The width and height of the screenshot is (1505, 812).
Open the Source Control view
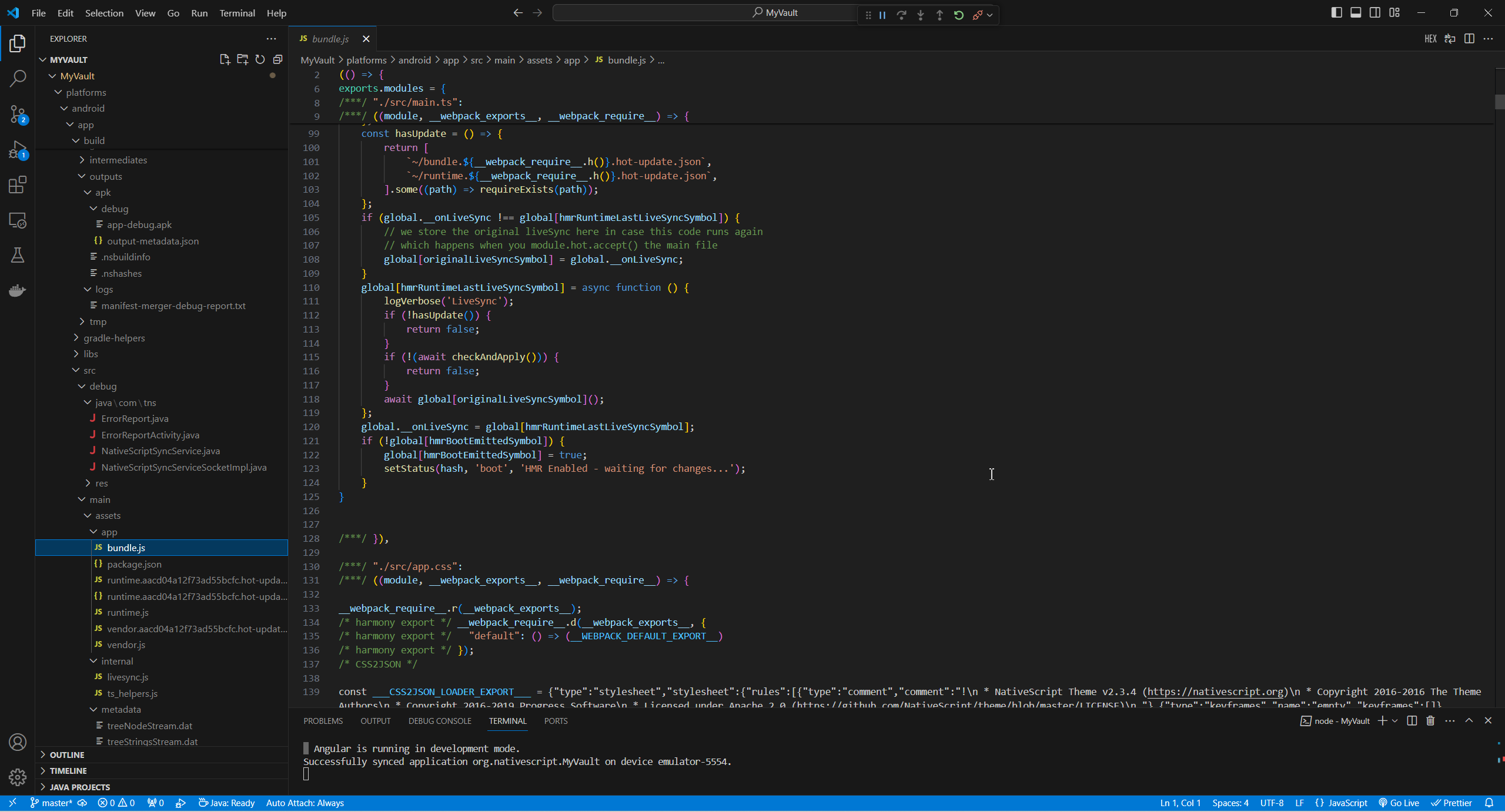(18, 114)
